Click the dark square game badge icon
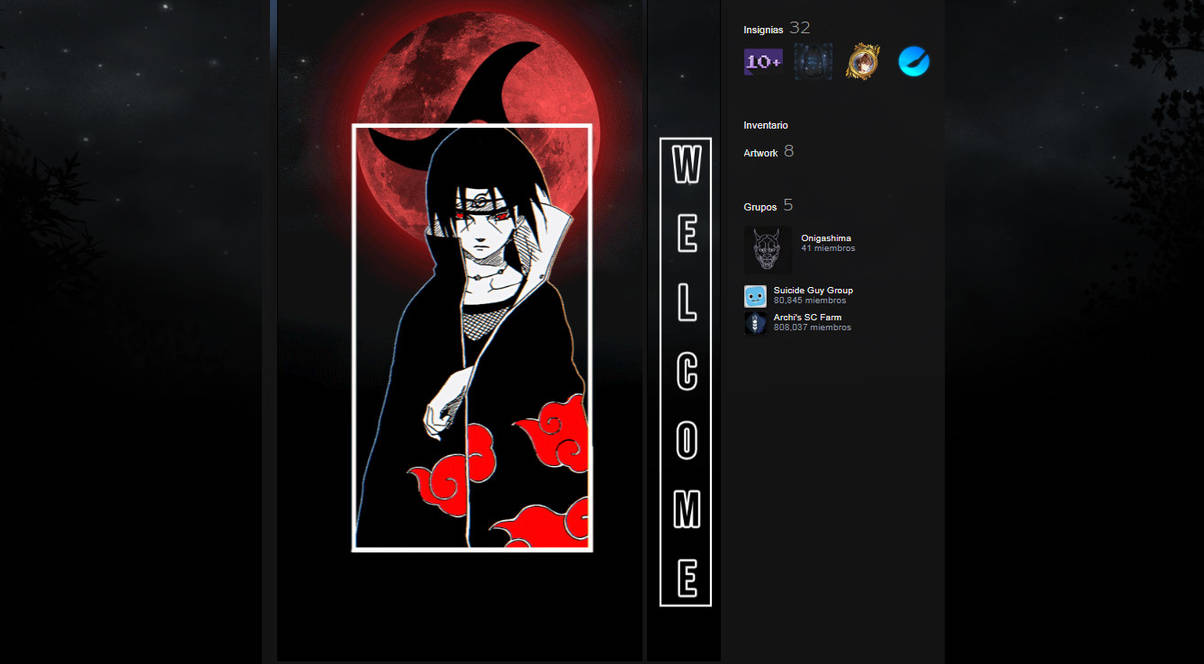Image resolution: width=1204 pixels, height=664 pixels. pyautogui.click(x=813, y=62)
